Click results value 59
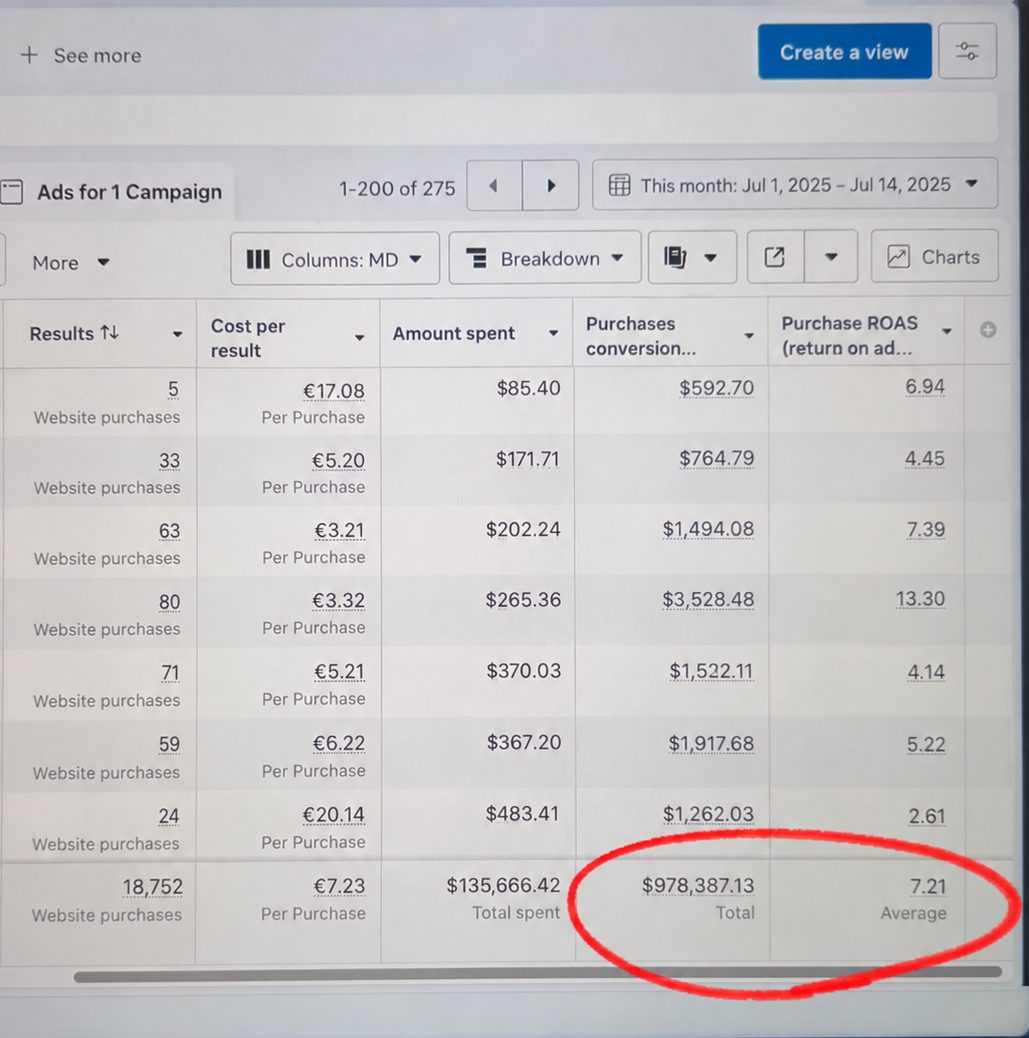The height and width of the screenshot is (1038, 1029). 170,744
